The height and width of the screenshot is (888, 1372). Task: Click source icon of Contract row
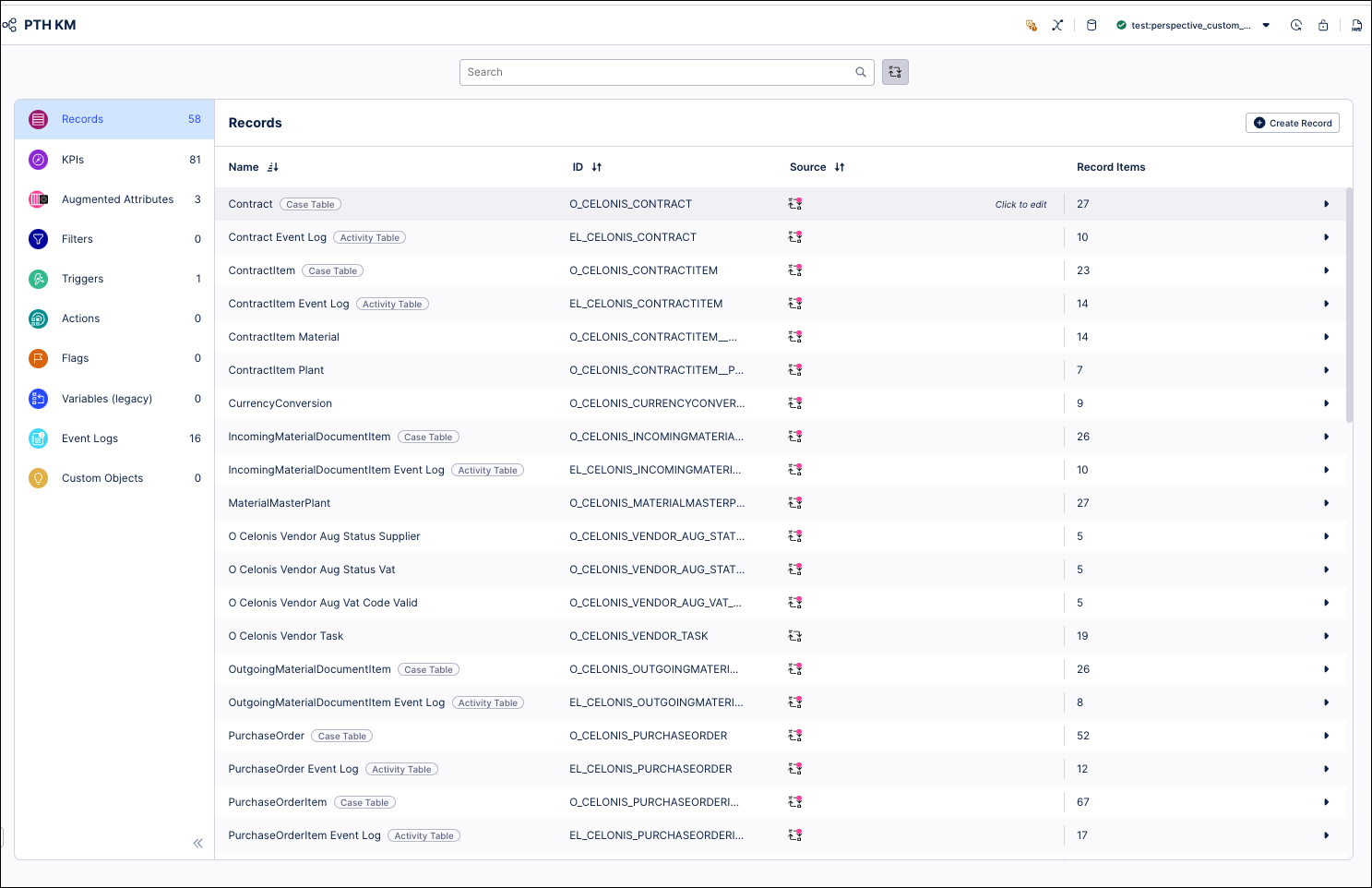click(x=795, y=204)
